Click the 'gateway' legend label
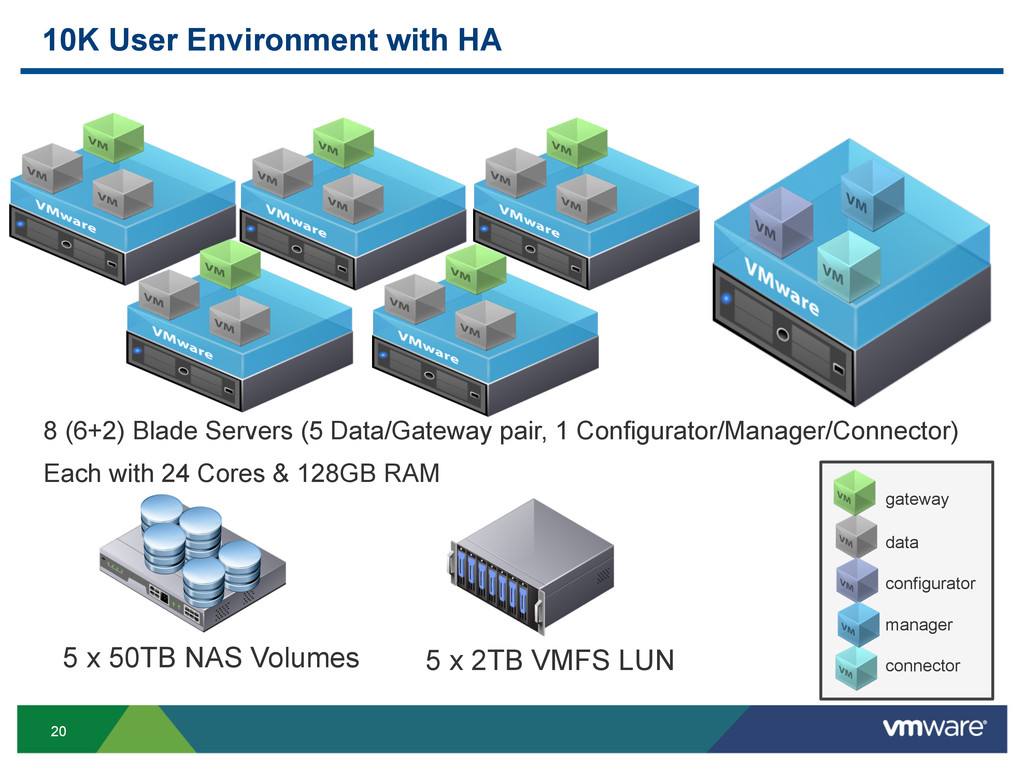Screen dimensions: 1024x768 (917, 500)
